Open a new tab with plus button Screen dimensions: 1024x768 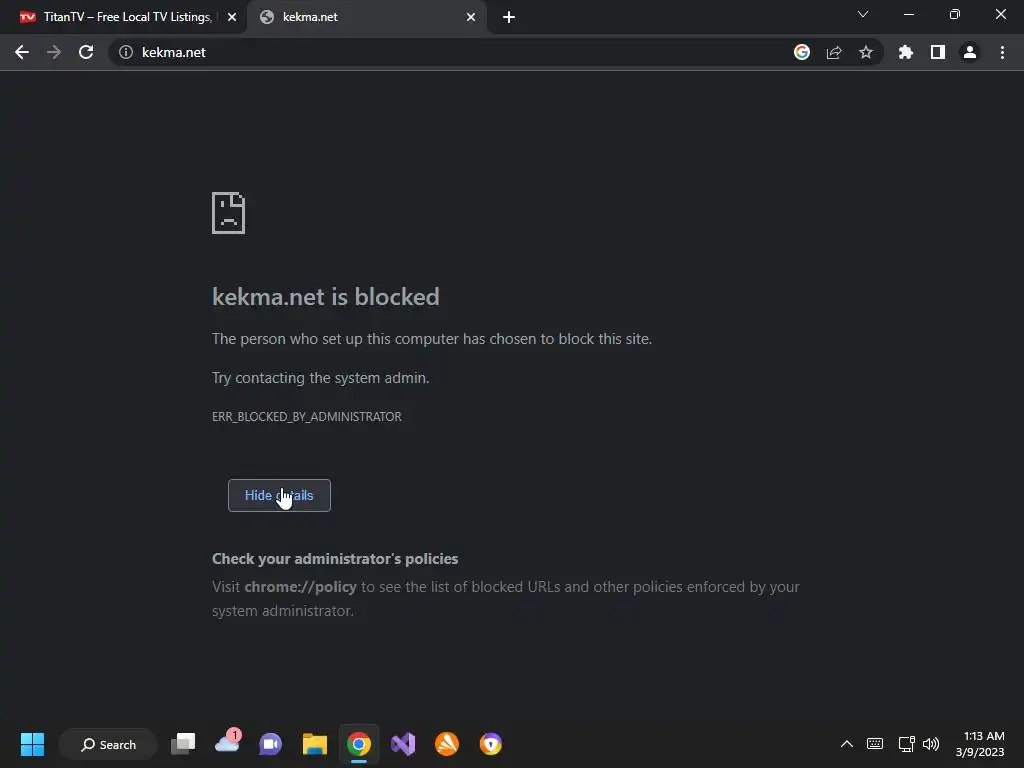coord(509,17)
